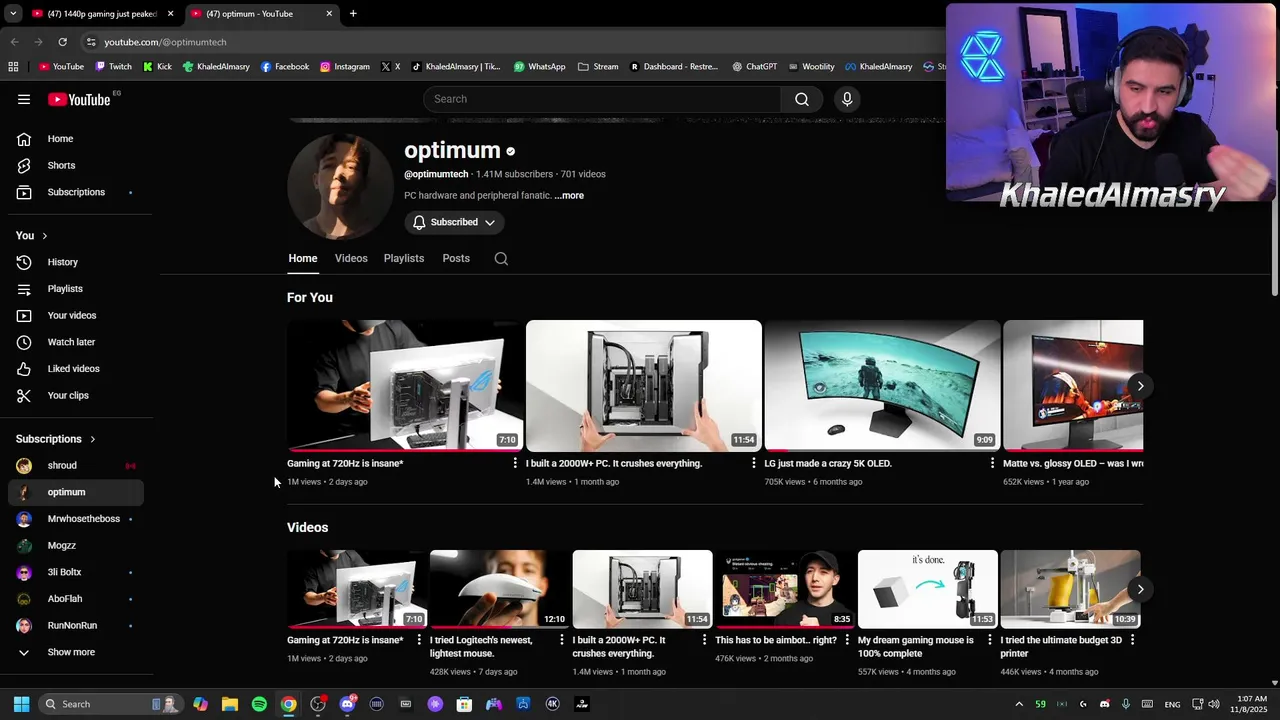Open File Explorer from the taskbar
The height and width of the screenshot is (720, 1280).
(x=230, y=704)
